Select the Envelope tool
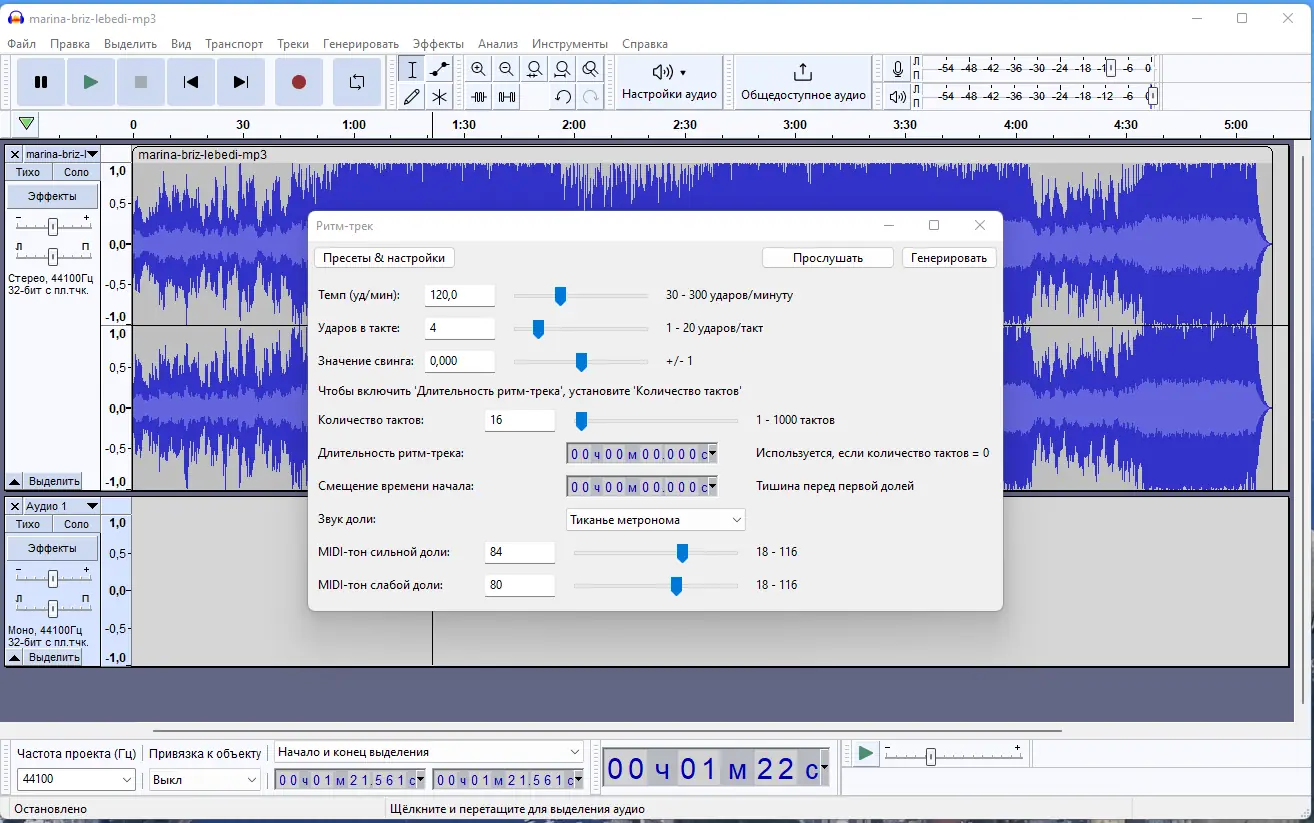 (x=439, y=69)
